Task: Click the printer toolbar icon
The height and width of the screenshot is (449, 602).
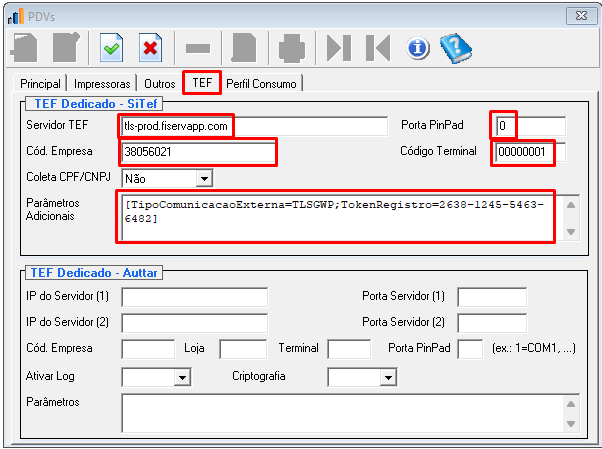Action: [x=292, y=48]
